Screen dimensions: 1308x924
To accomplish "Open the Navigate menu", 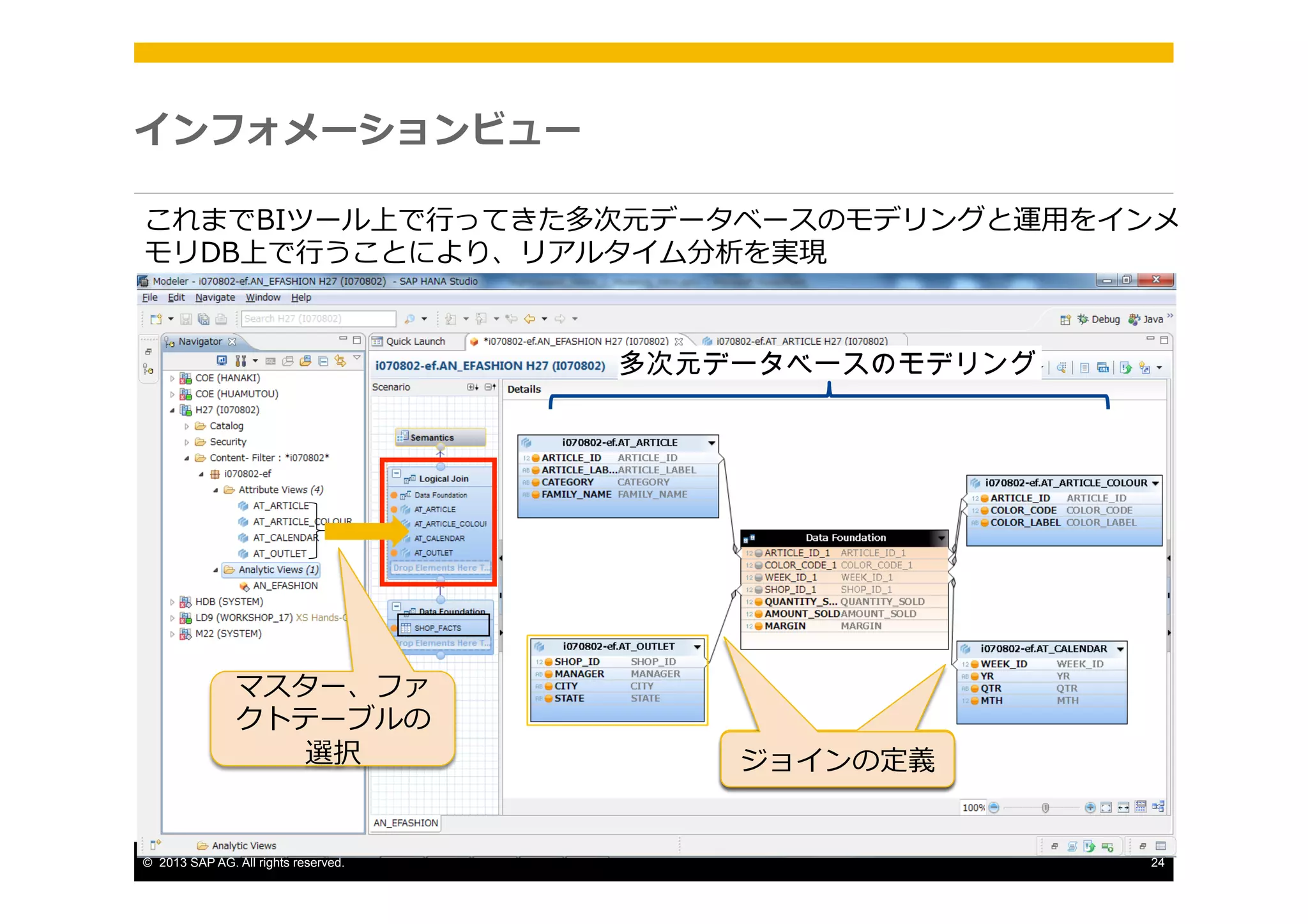I will (x=215, y=298).
